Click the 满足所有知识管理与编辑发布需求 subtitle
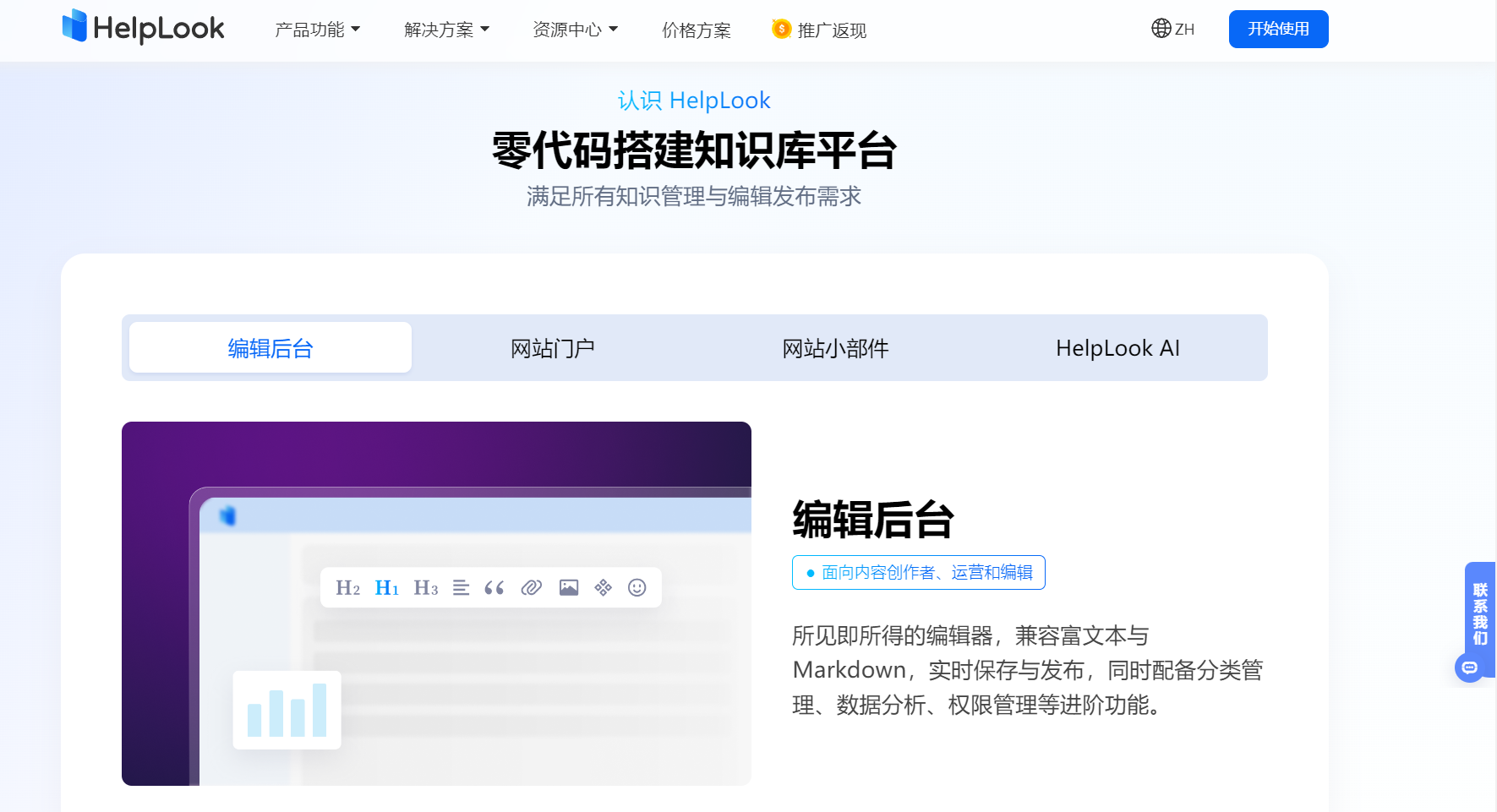Image resolution: width=1497 pixels, height=812 pixels. point(694,196)
